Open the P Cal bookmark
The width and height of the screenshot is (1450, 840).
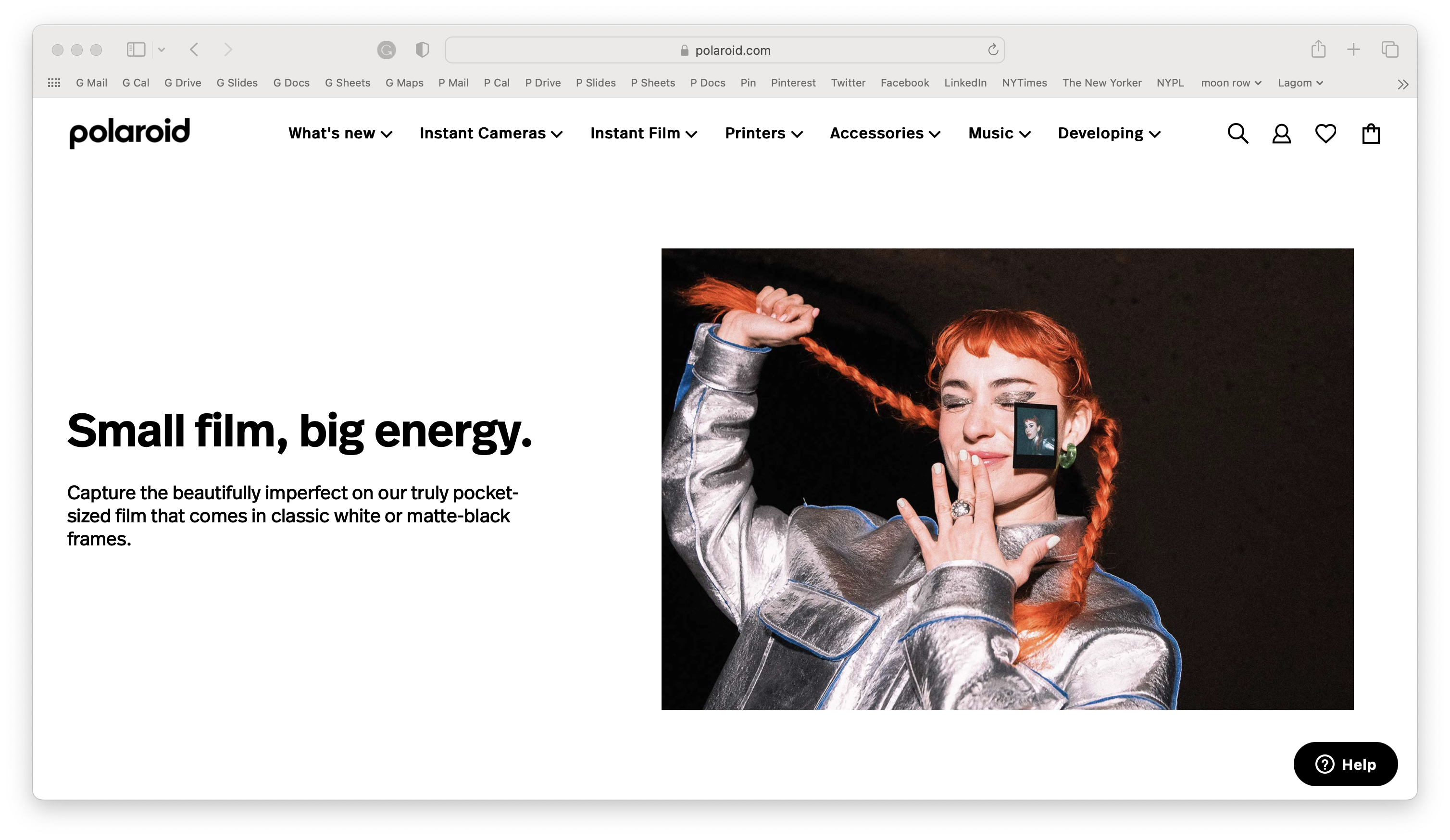click(497, 83)
